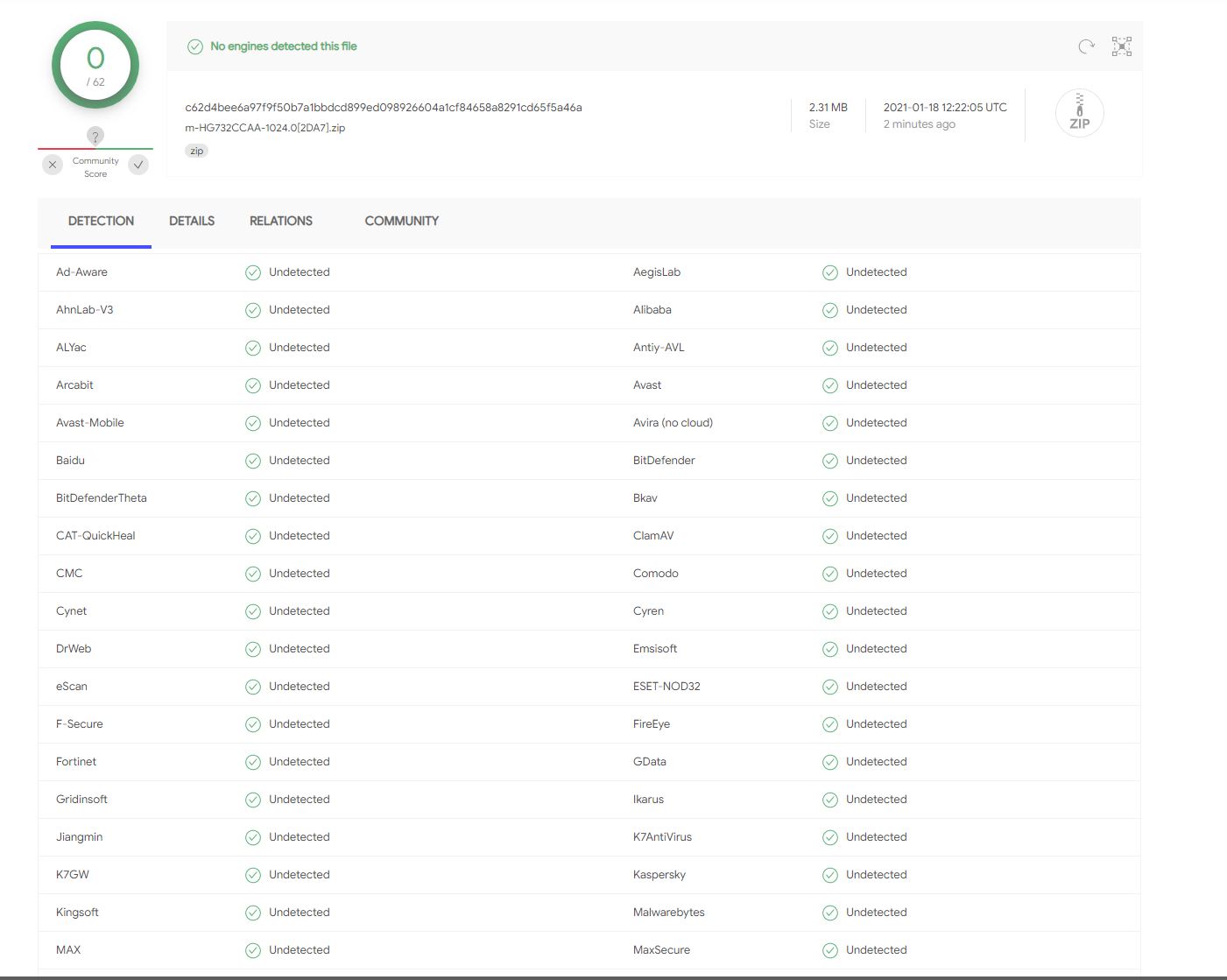Click Baidu's undetected check icon
Screen dimensions: 1227x980
253,461
